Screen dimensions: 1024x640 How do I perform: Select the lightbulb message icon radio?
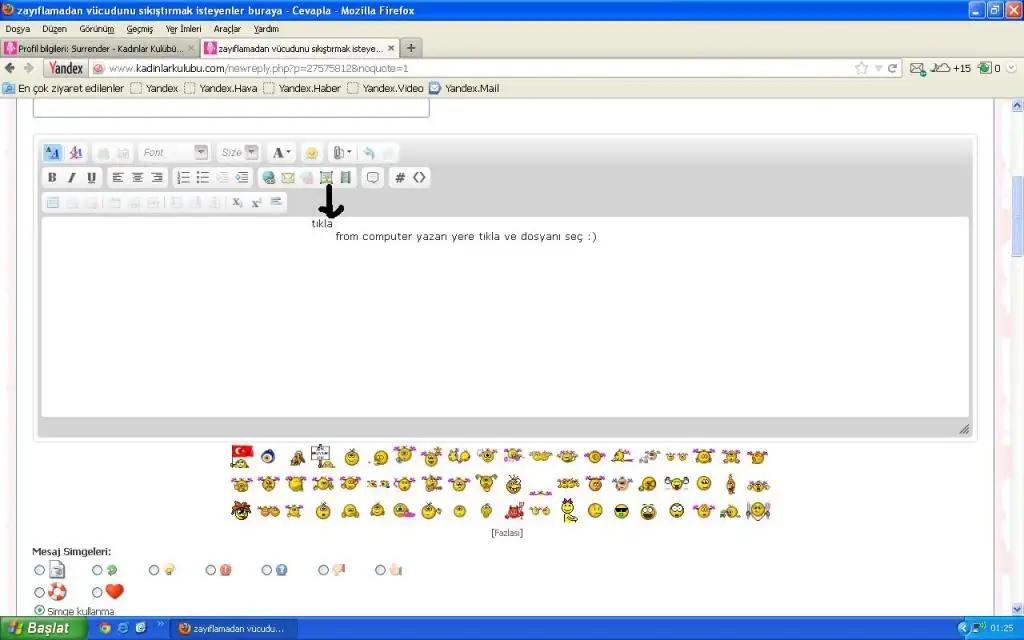(x=154, y=570)
